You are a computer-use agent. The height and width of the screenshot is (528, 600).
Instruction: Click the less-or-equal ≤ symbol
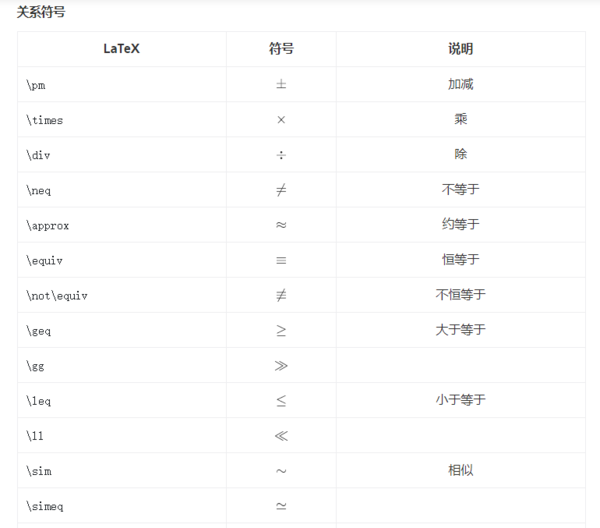coord(281,400)
